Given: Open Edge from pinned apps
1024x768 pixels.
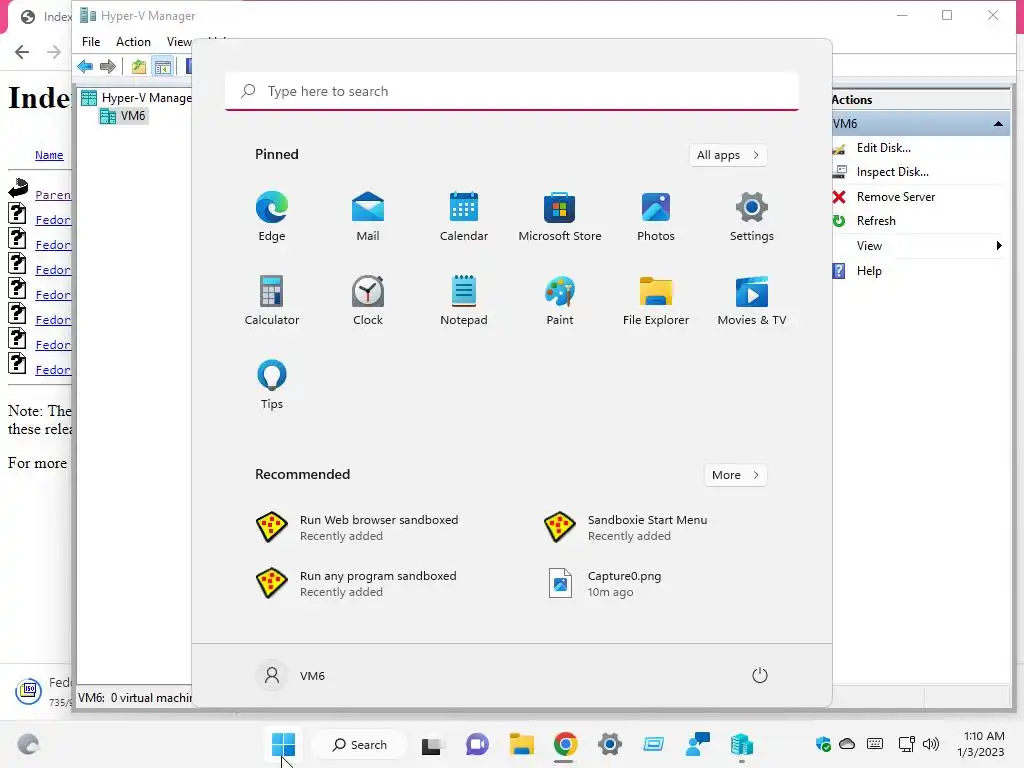Looking at the screenshot, I should pyautogui.click(x=272, y=216).
